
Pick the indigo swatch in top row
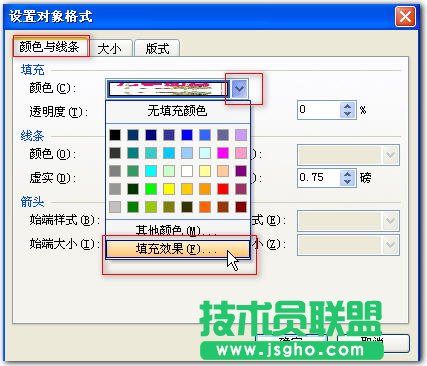[169, 135]
